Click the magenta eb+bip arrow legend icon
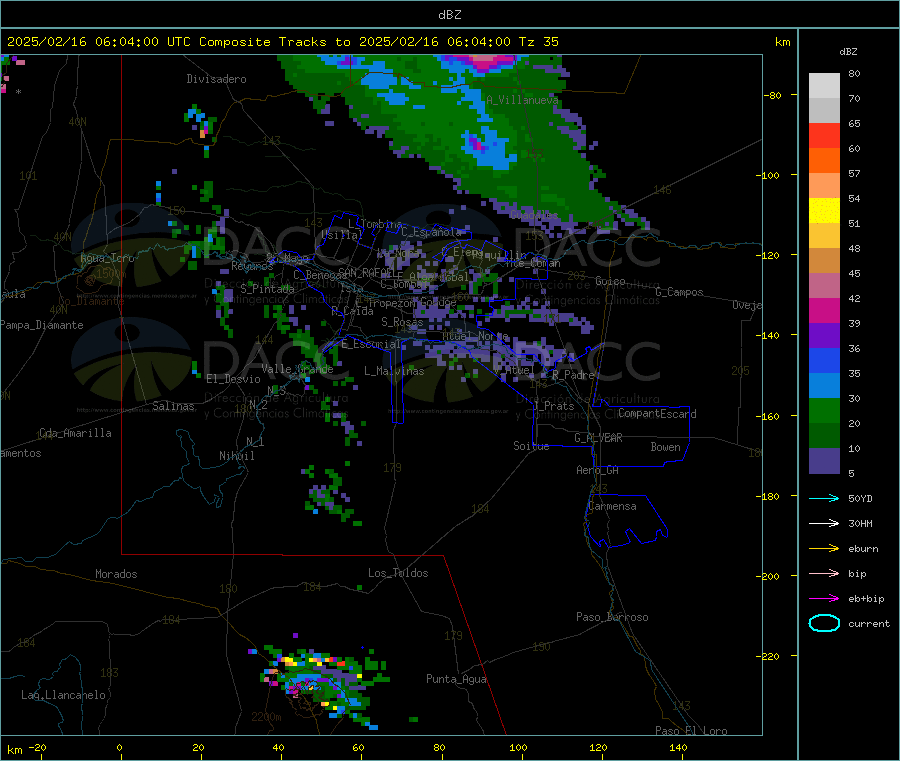The height and width of the screenshot is (761, 900). coord(824,599)
